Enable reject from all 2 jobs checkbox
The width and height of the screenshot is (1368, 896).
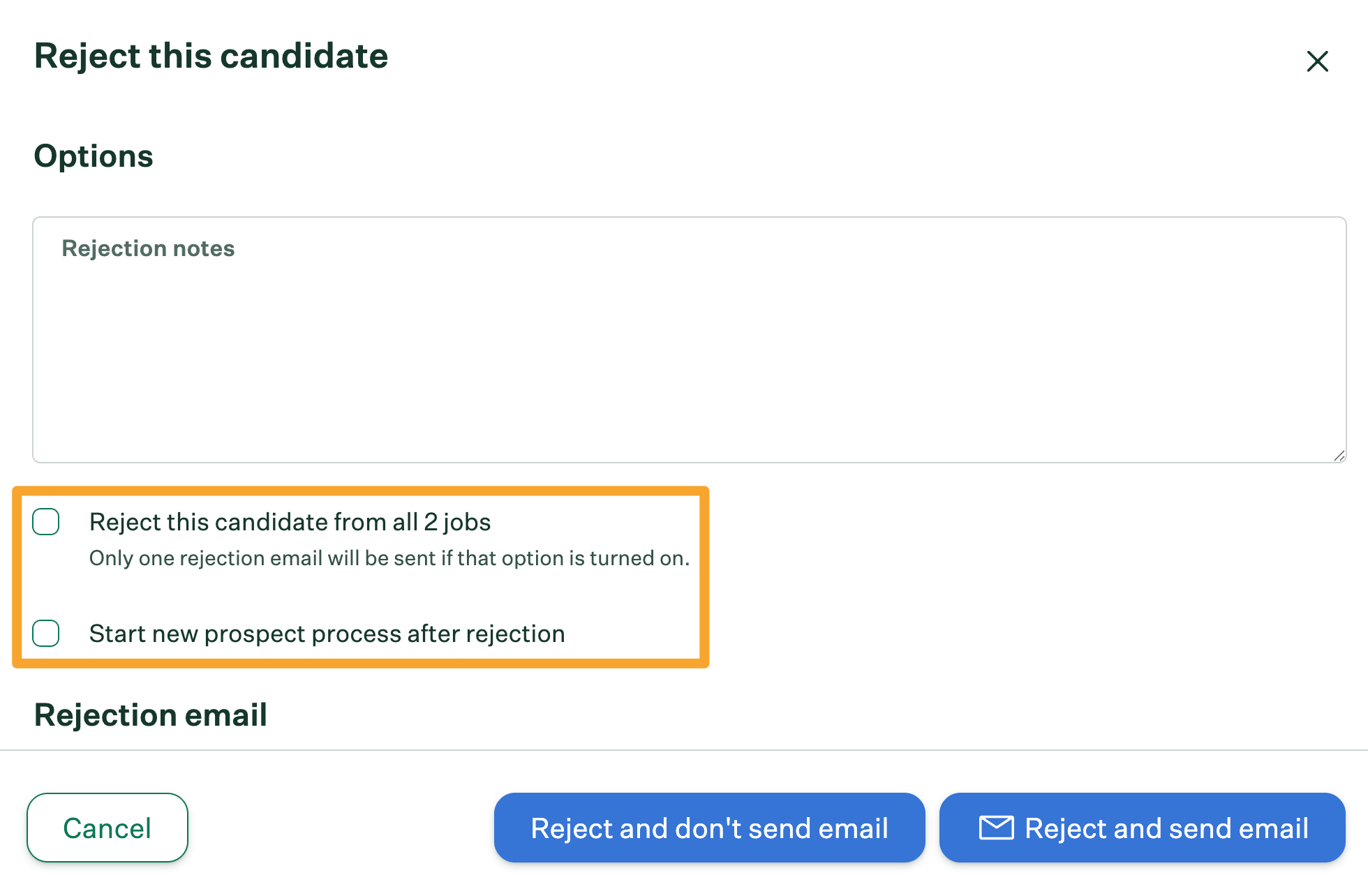pyautogui.click(x=46, y=522)
